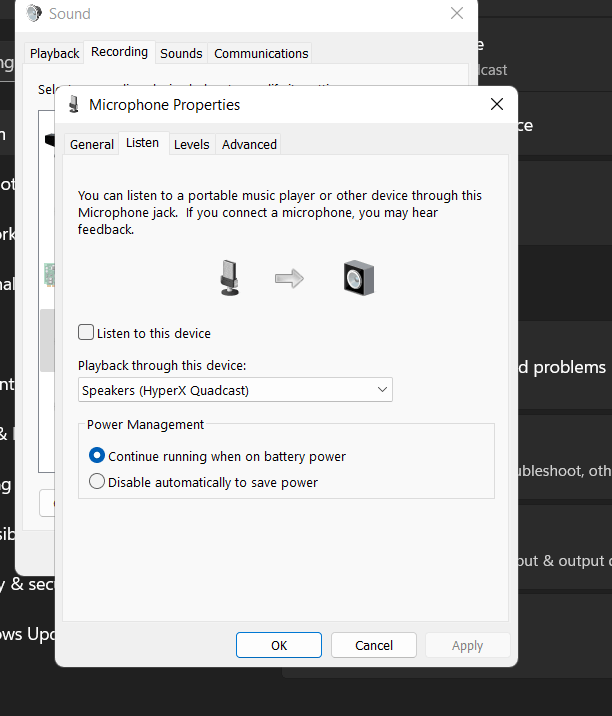
Task: Switch to the General tab
Action: click(91, 144)
